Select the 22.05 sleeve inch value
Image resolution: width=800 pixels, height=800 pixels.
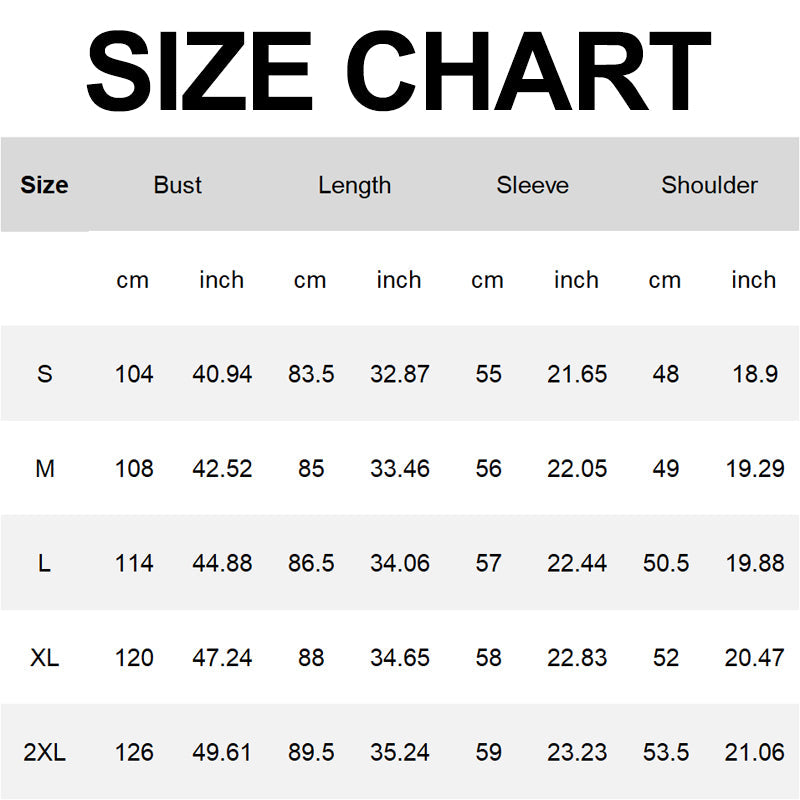tap(577, 468)
